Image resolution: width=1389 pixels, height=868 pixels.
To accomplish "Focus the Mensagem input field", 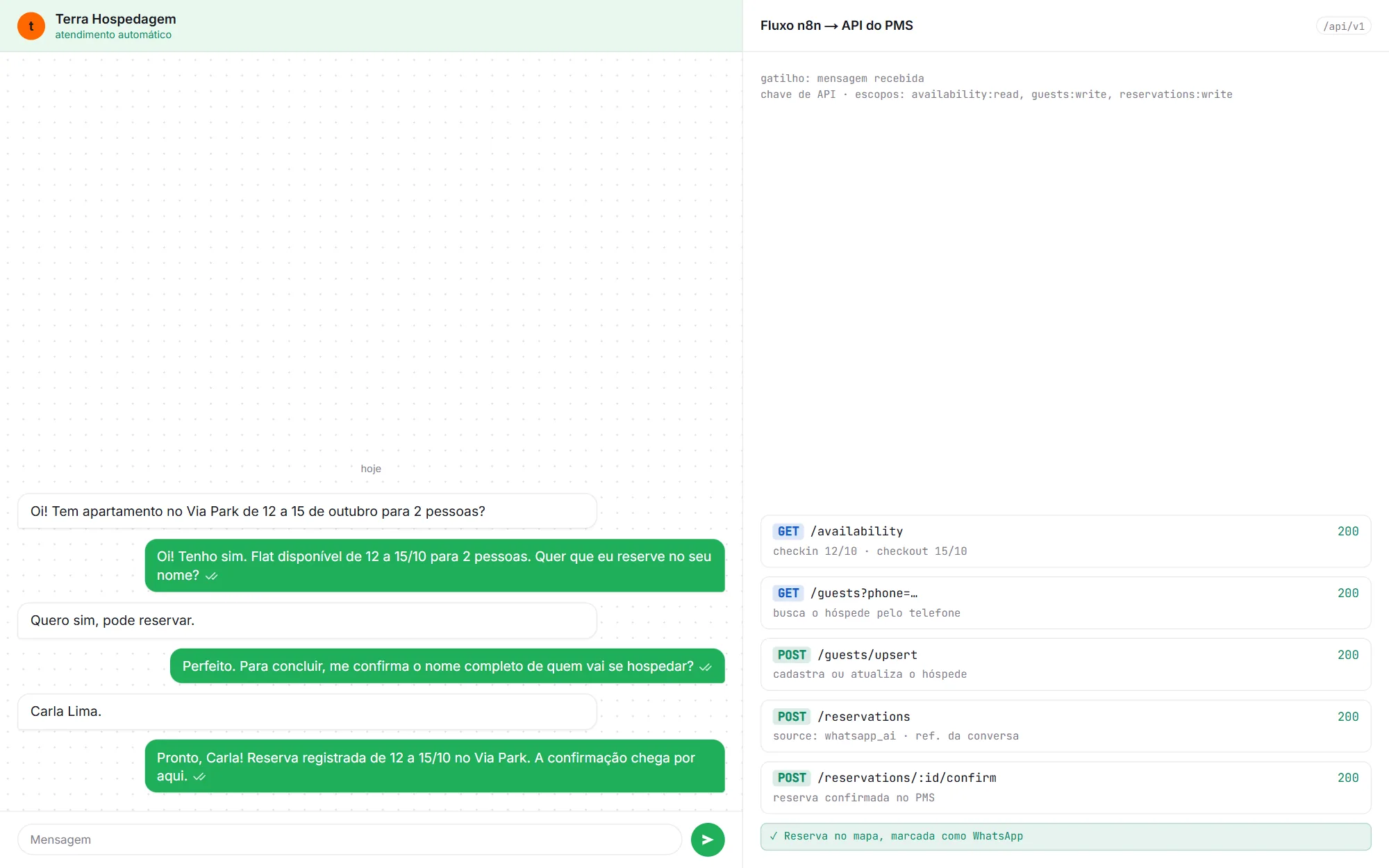I will point(349,840).
